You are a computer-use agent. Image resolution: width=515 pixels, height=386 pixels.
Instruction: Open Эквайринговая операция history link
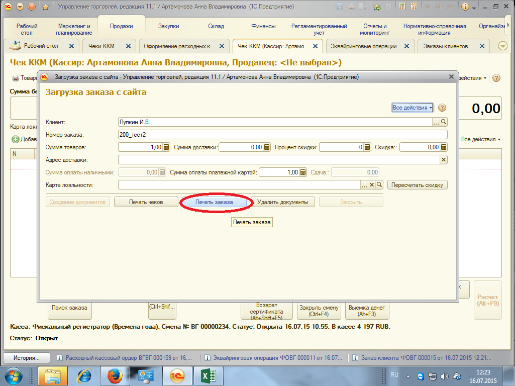coord(273,358)
